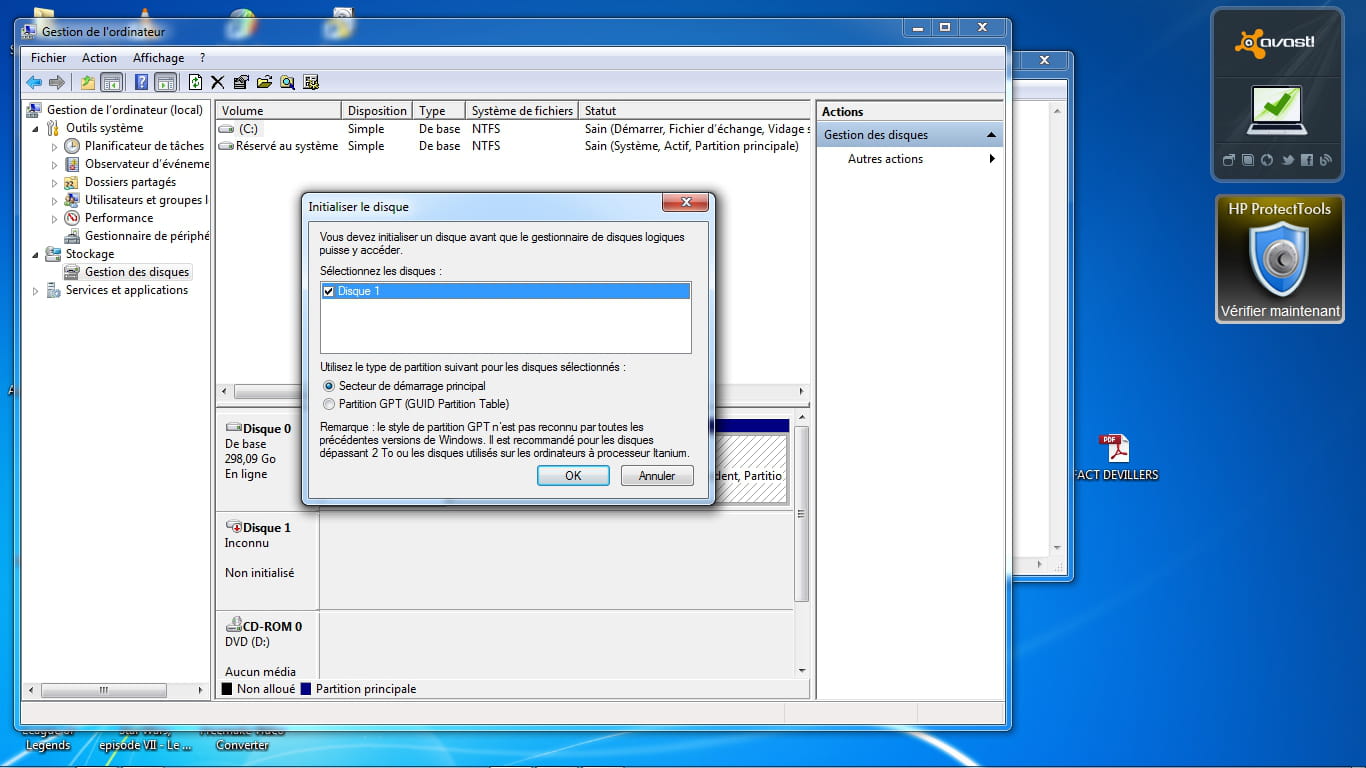The width and height of the screenshot is (1366, 768).
Task: Expand the Observateur d'événements node
Action: click(x=55, y=165)
